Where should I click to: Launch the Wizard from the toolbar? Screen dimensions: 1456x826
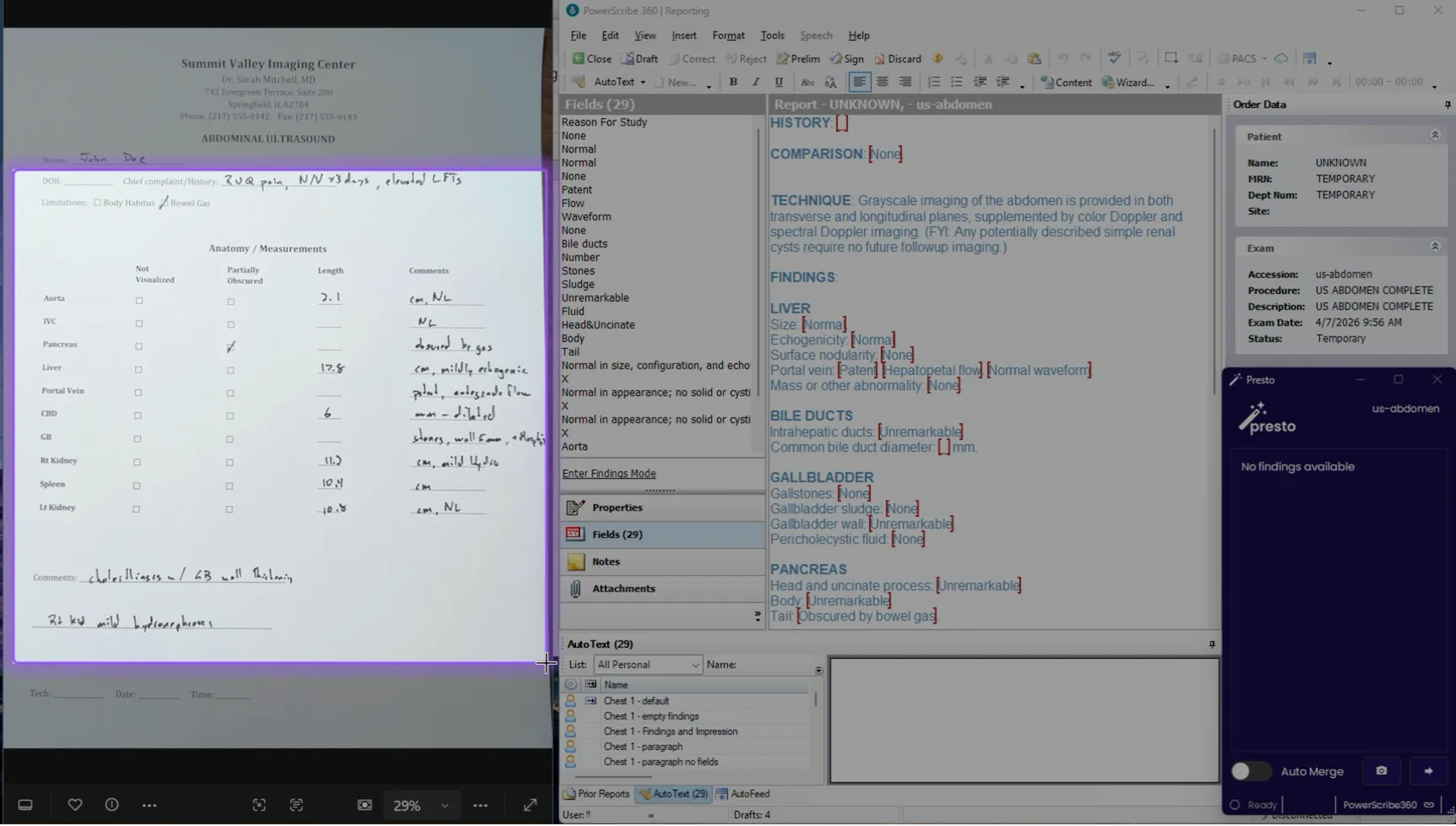click(x=1132, y=82)
